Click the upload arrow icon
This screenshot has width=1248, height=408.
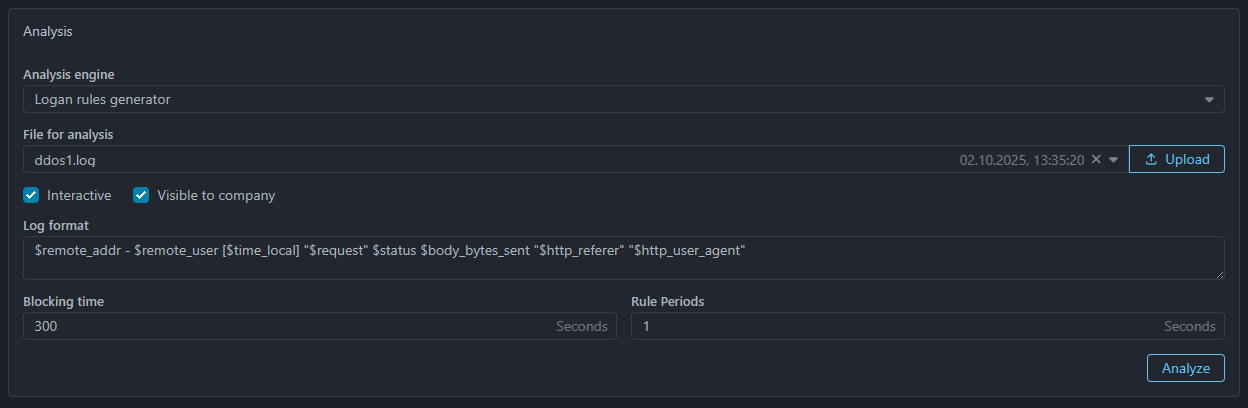coord(1151,159)
